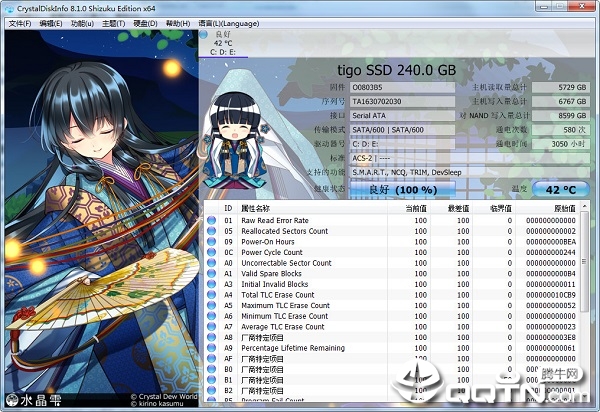Screen dimensions: 600x412
Task: Click status icon for attribute B1
Action: pos(211,380)
